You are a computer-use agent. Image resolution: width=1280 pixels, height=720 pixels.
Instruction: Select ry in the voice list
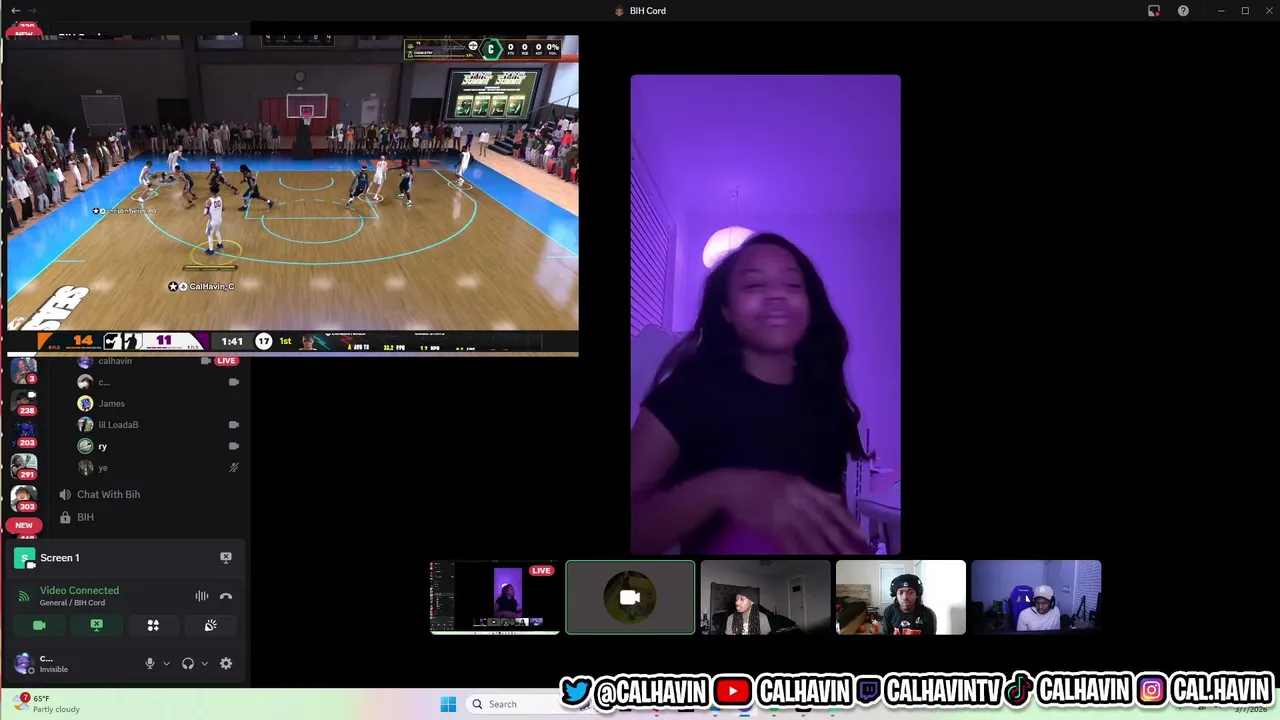[102, 446]
